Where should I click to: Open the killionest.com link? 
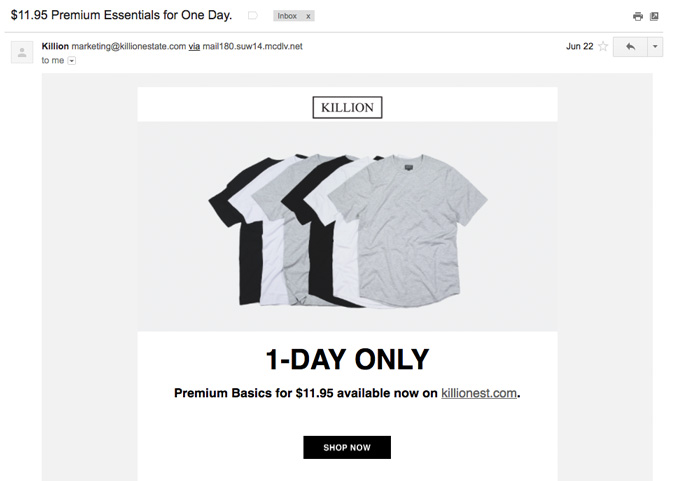point(479,393)
